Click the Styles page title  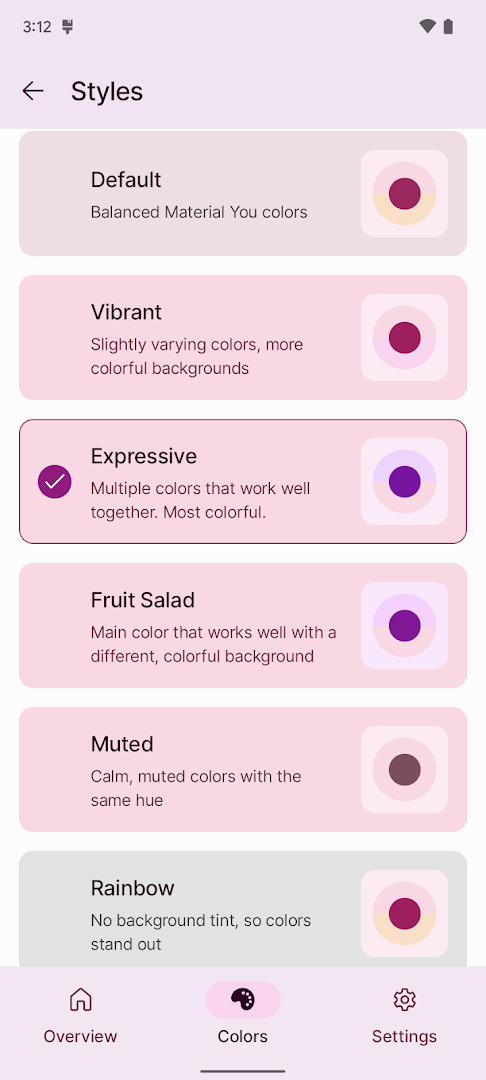pyautogui.click(x=107, y=92)
